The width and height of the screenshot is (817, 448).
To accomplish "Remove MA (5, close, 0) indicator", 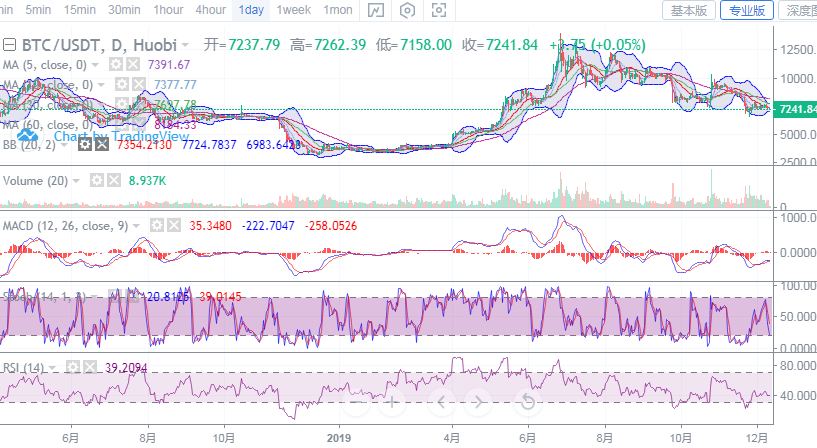I will [x=133, y=65].
